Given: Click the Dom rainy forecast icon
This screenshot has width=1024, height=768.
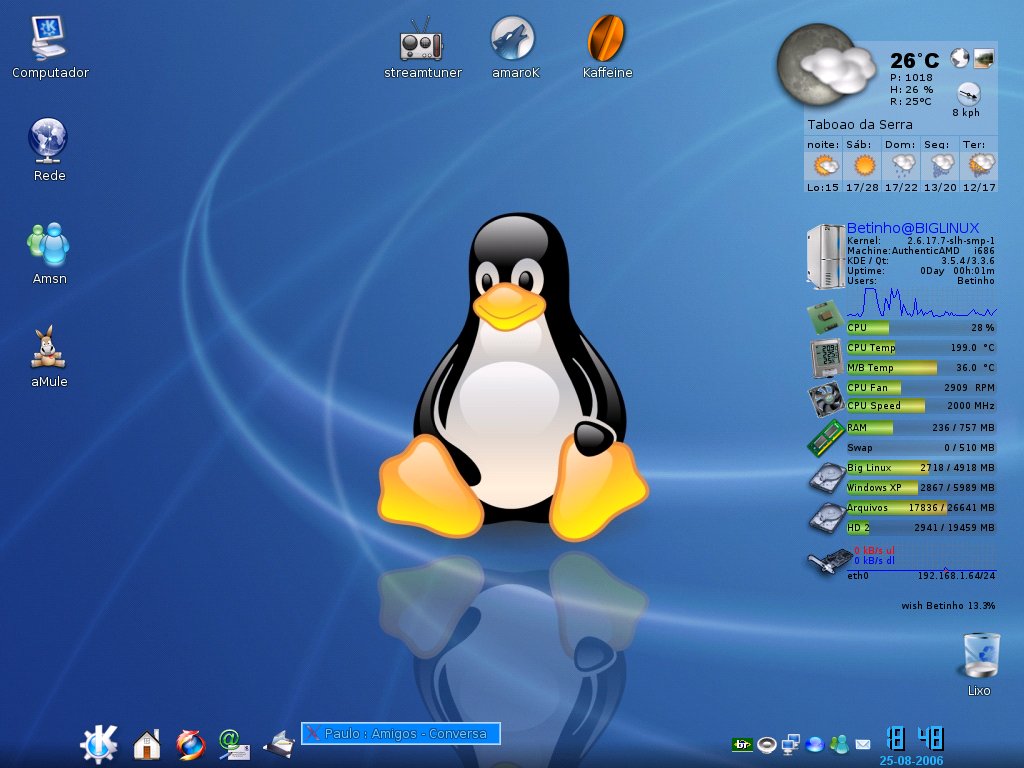Looking at the screenshot, I should (x=903, y=166).
